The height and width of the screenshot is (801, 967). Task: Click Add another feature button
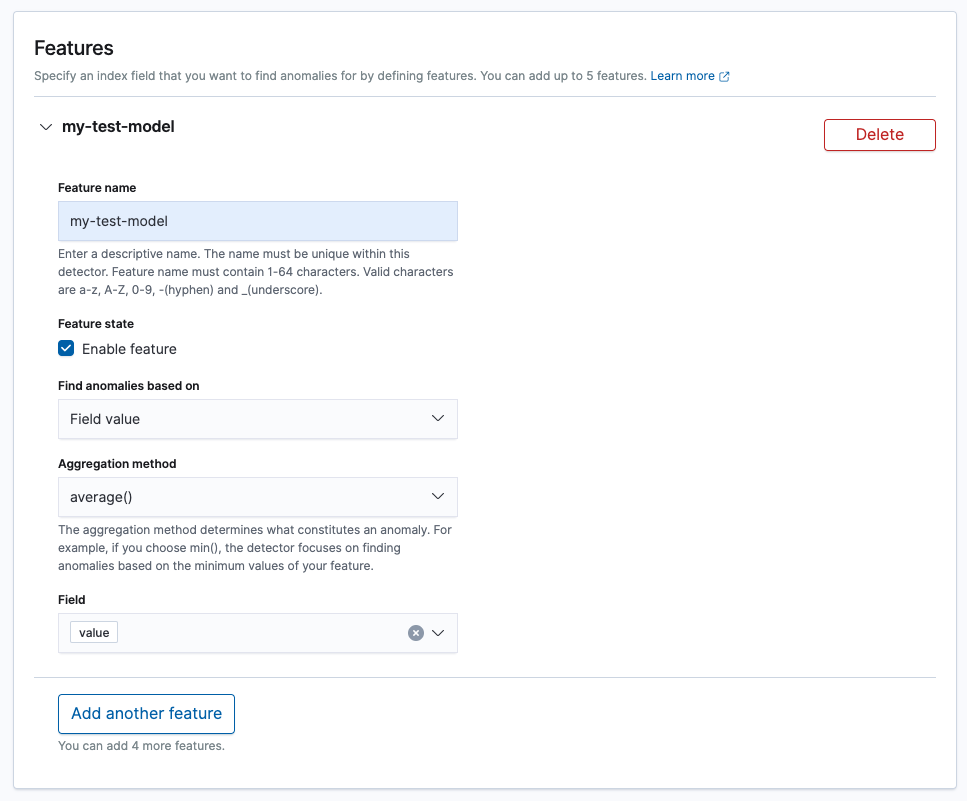coord(146,714)
